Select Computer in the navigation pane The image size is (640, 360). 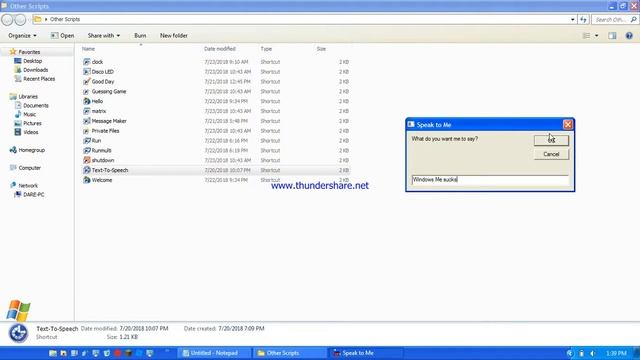click(x=29, y=168)
